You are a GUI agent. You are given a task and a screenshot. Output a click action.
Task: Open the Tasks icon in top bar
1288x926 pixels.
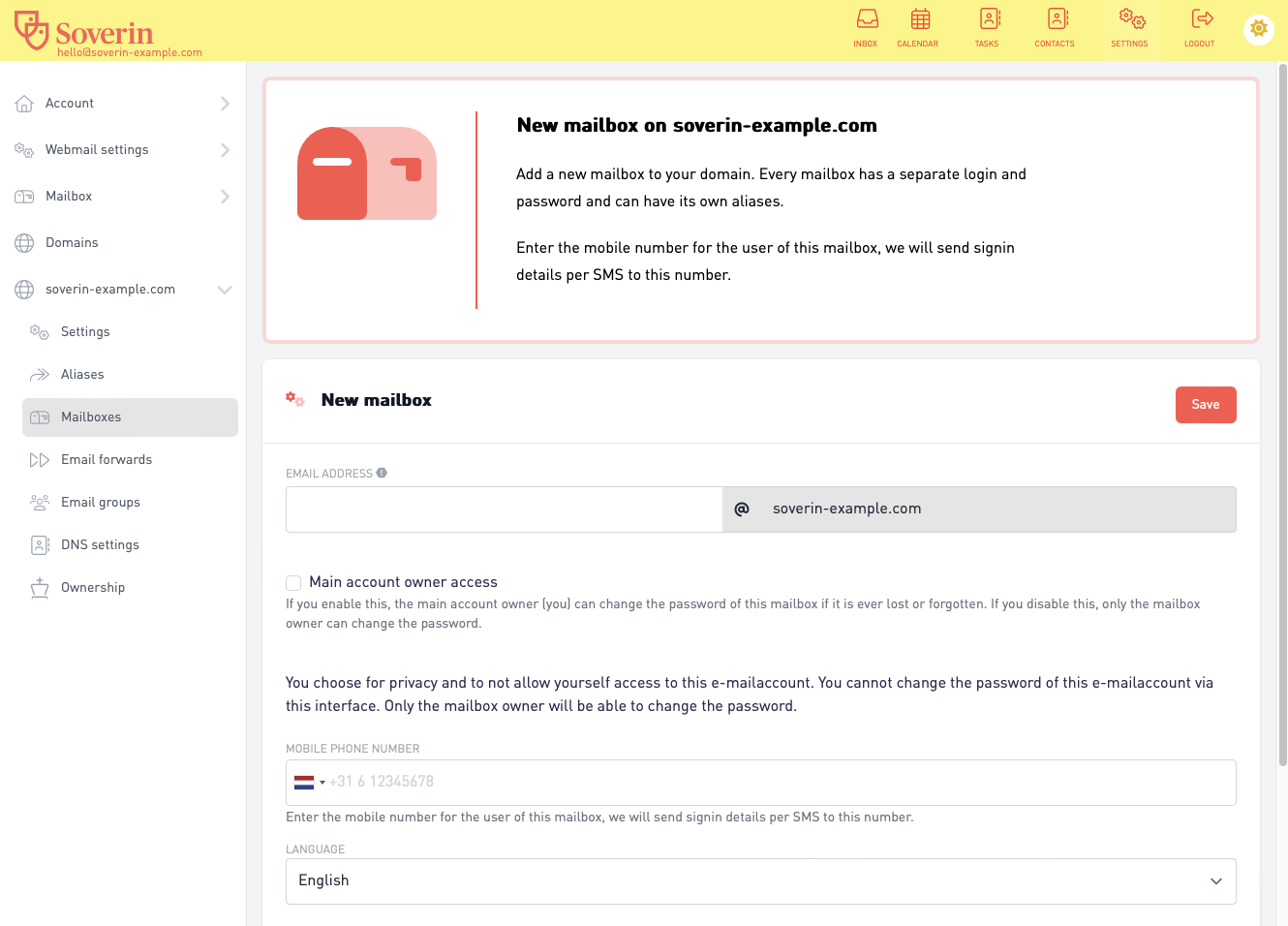click(990, 18)
